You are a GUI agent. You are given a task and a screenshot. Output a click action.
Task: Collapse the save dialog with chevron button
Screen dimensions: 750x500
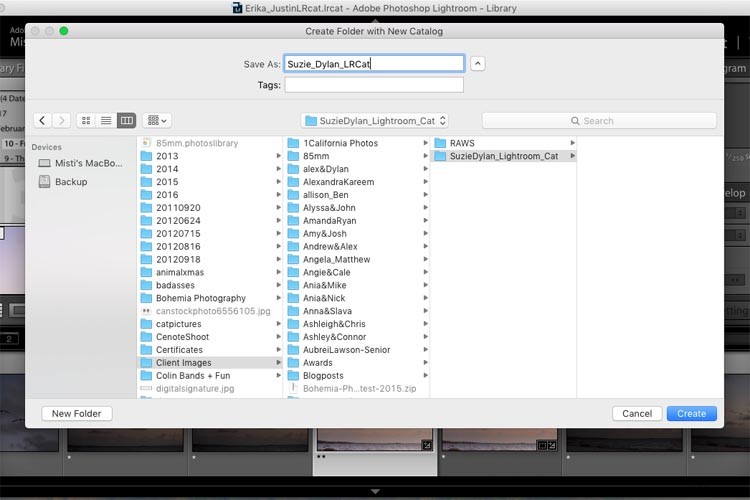478,63
